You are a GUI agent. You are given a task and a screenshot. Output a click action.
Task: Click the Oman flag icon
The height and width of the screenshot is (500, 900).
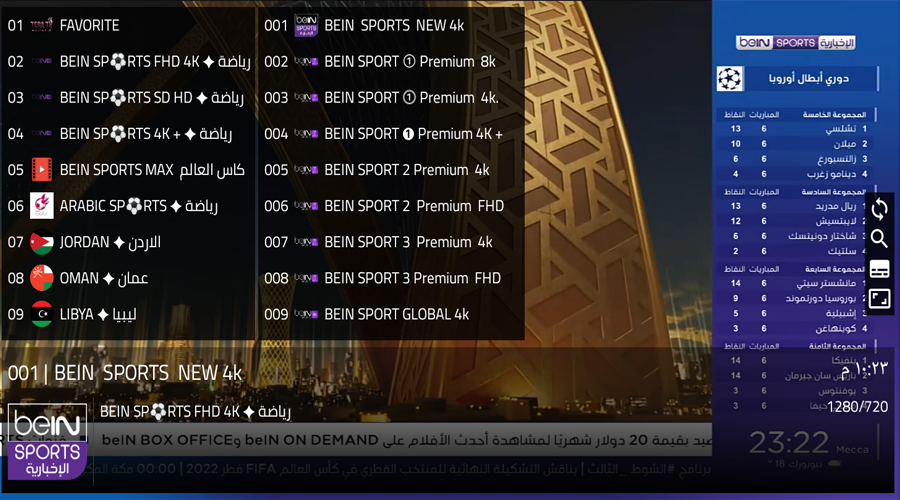tap(41, 278)
